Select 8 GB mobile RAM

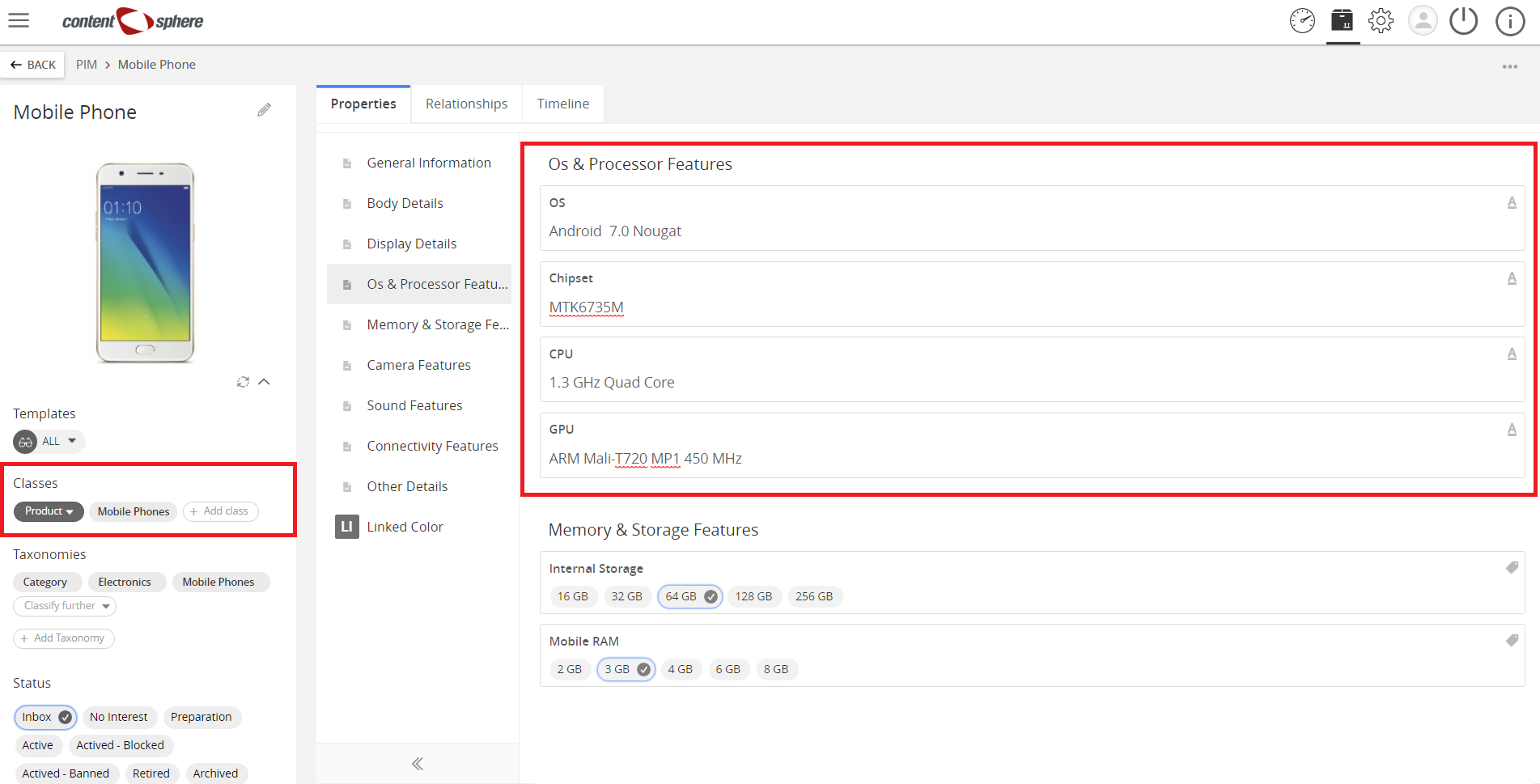pos(776,669)
